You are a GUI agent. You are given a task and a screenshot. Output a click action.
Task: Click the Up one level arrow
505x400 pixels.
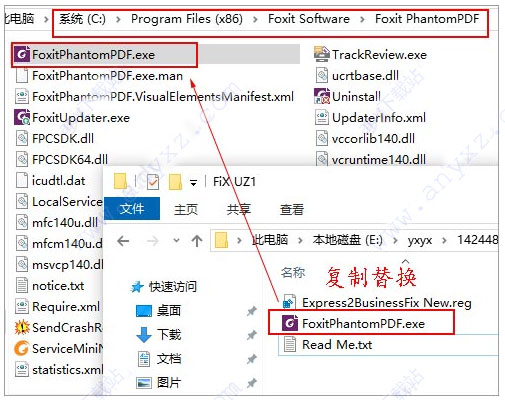point(197,240)
